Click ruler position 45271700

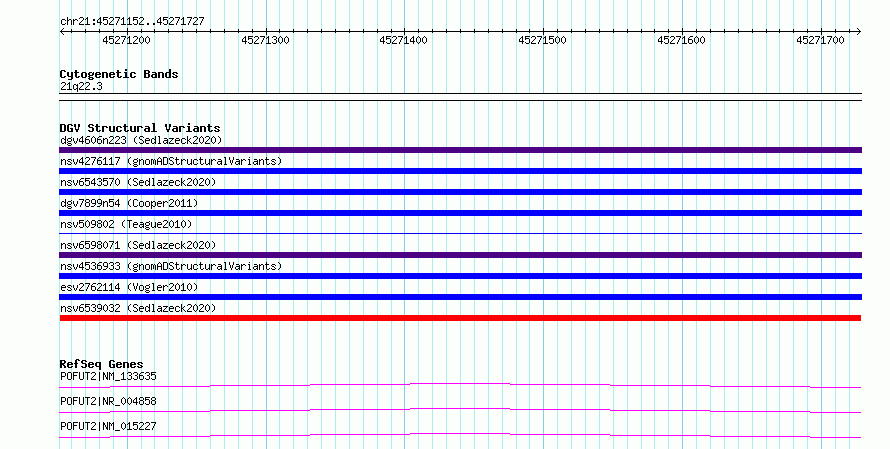coord(820,40)
